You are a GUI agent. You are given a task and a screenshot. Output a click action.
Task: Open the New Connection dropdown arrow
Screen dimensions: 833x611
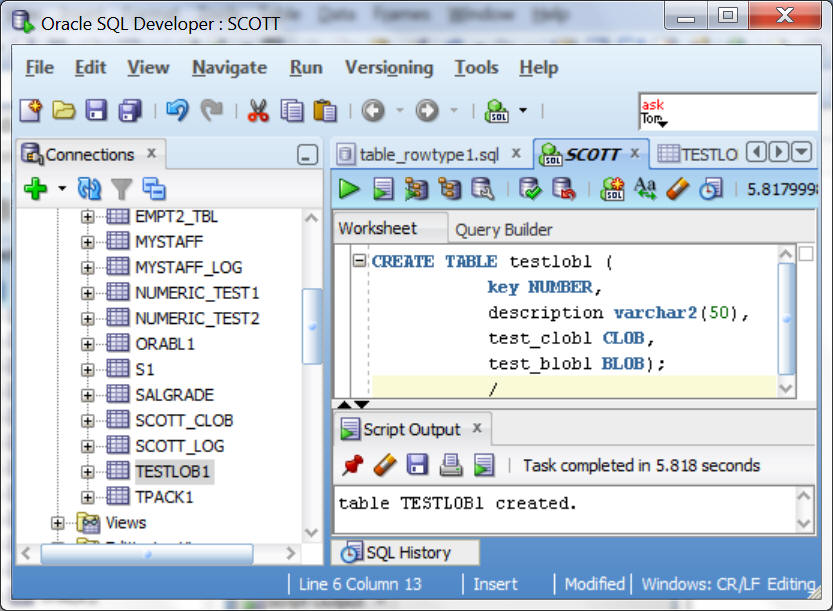tap(62, 189)
